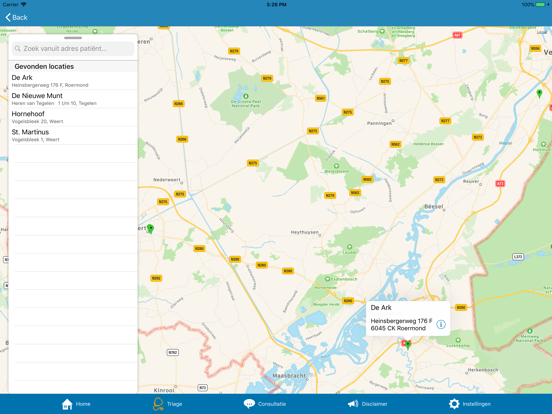The height and width of the screenshot is (414, 552).
Task: Open the info button in De Ark callout
Action: pyautogui.click(x=441, y=324)
